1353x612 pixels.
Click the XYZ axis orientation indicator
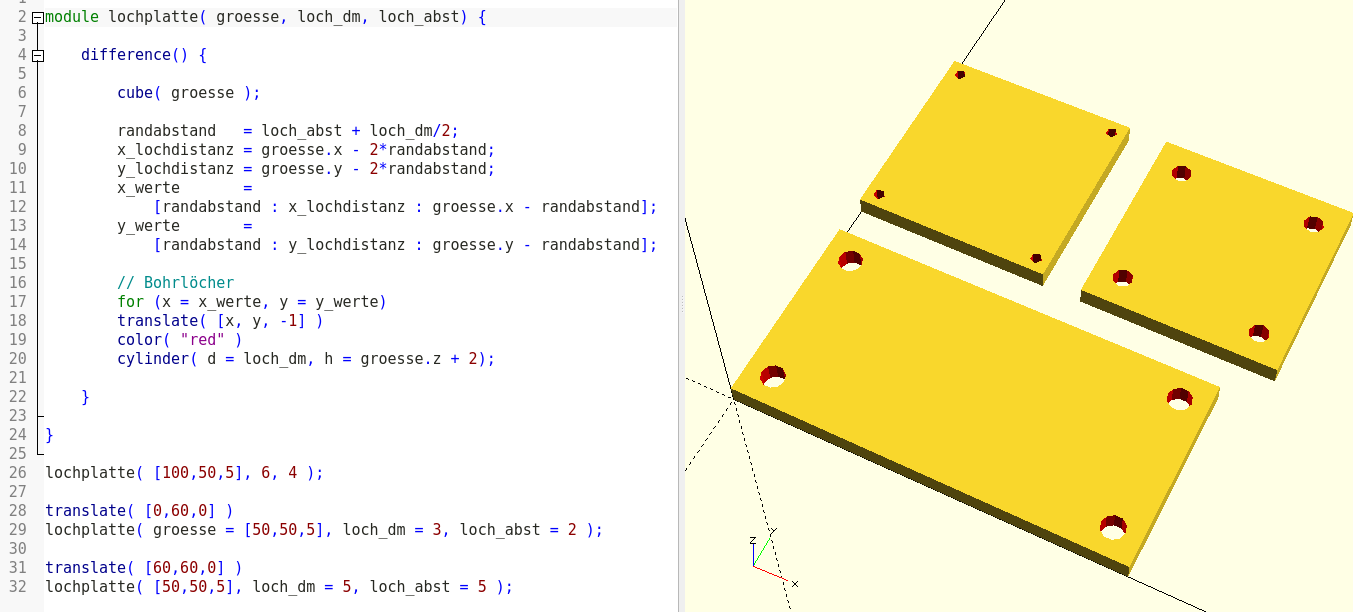[768, 560]
